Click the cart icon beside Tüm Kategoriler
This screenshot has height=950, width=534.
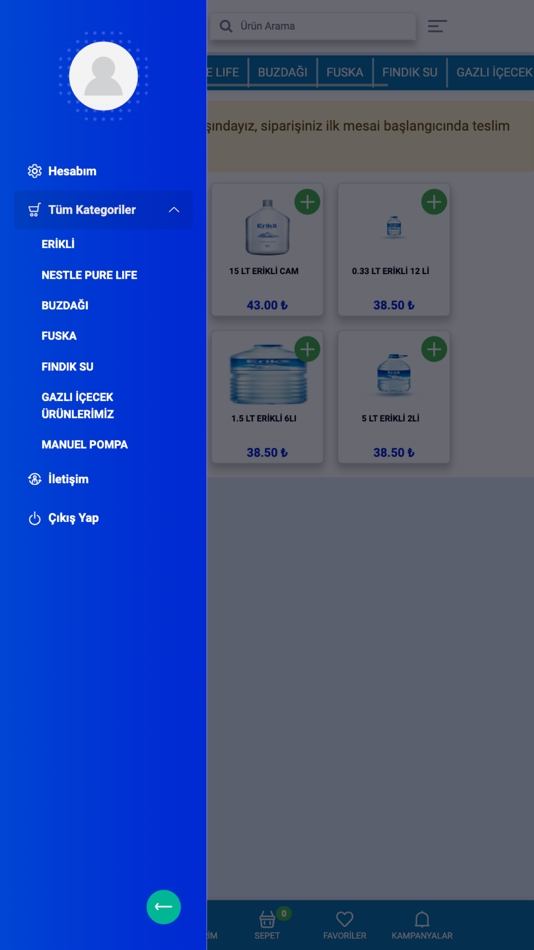coord(35,210)
